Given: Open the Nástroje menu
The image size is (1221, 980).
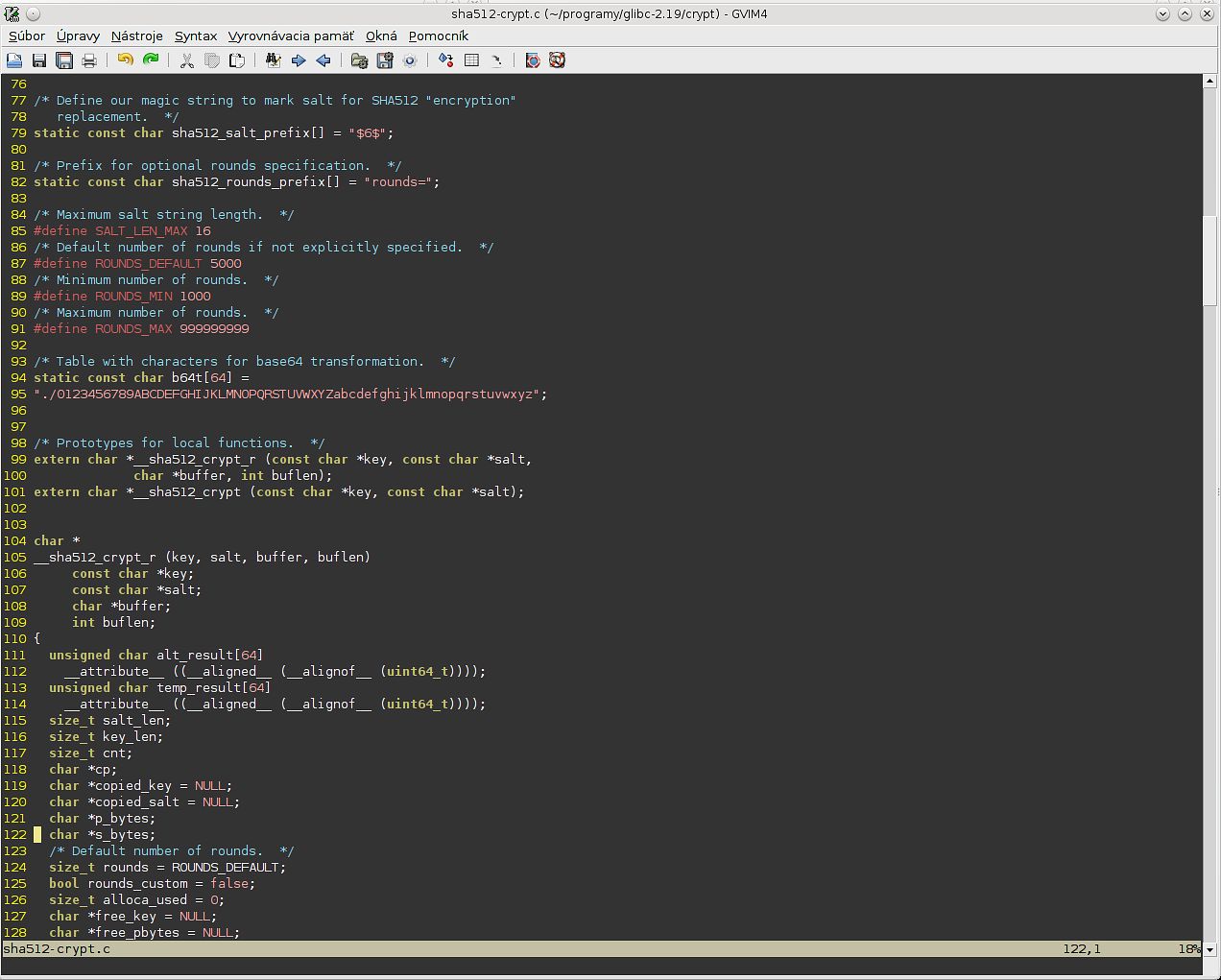Looking at the screenshot, I should (x=137, y=36).
